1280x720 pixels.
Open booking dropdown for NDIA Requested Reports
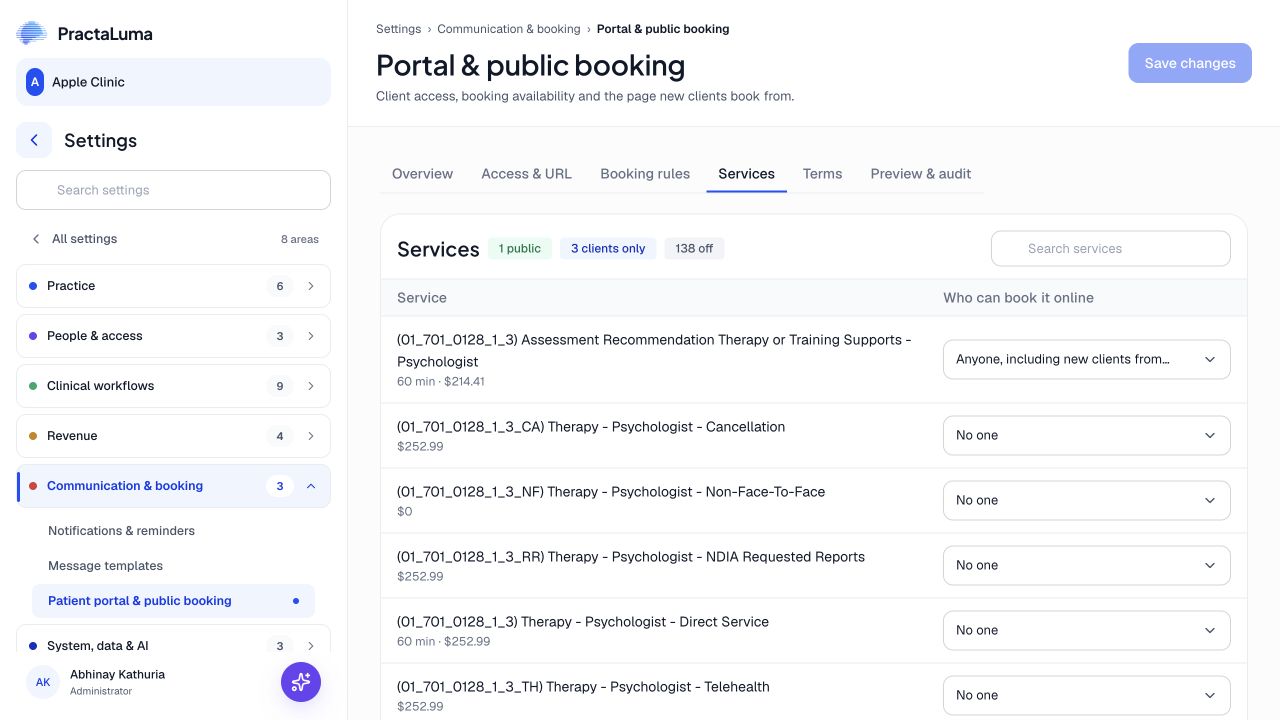pos(1086,565)
